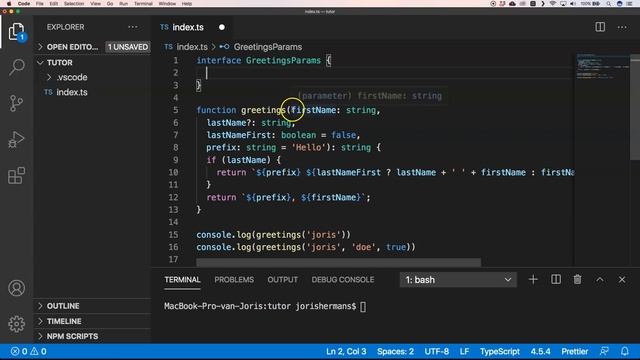Split the editor to the right
Image resolution: width=640 pixels, height=360 pixels.
600,27
